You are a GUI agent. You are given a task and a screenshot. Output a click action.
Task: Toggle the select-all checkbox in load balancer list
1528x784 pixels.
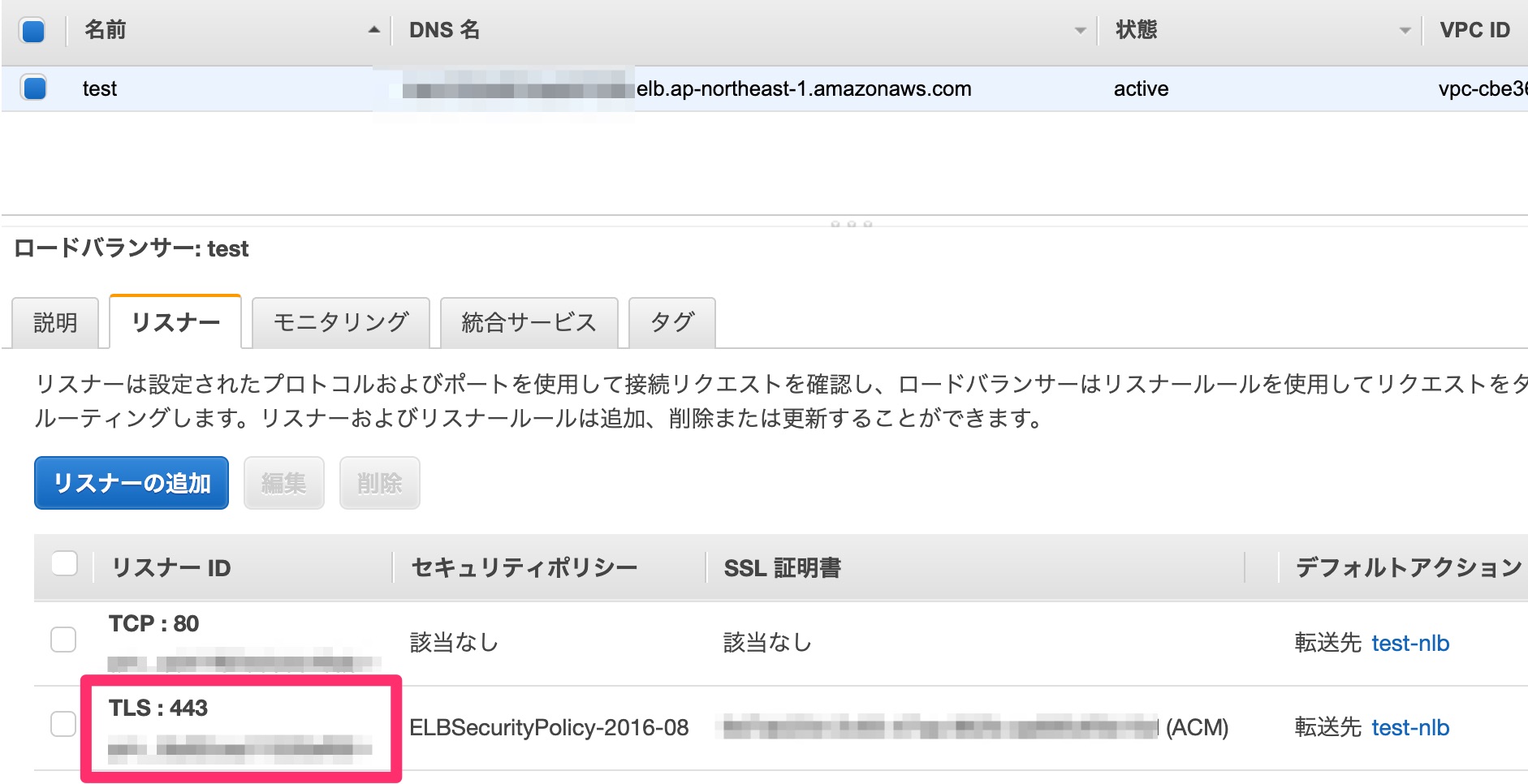[x=31, y=28]
